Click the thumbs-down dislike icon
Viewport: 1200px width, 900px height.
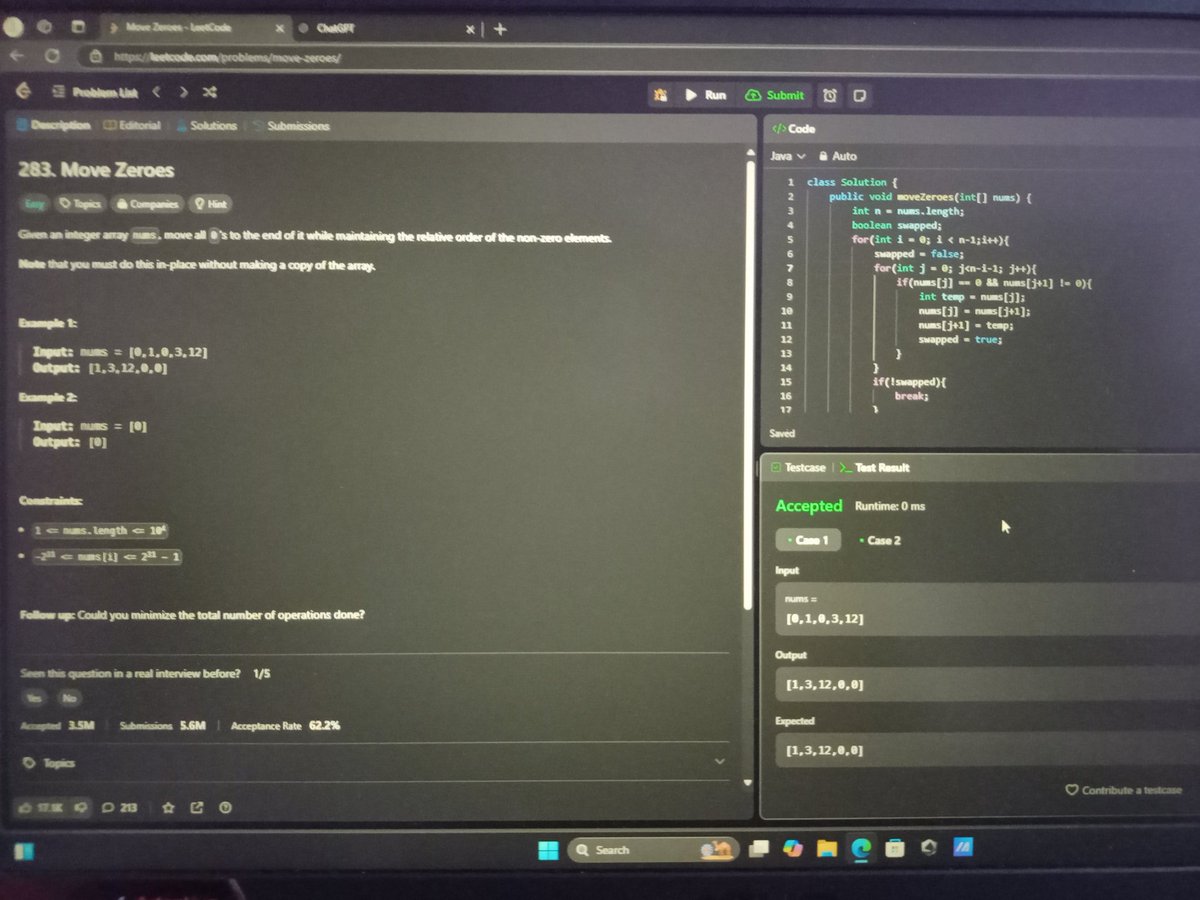(81, 808)
